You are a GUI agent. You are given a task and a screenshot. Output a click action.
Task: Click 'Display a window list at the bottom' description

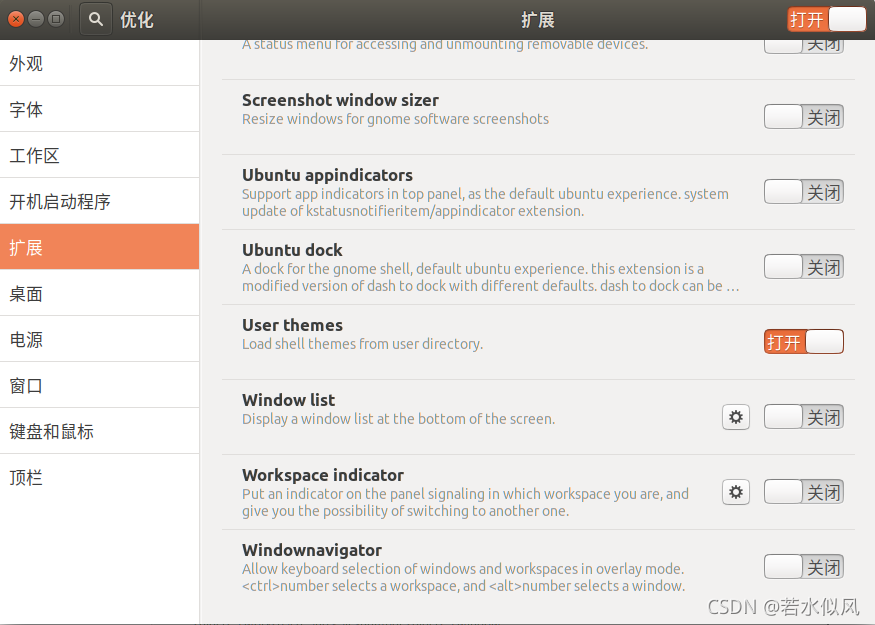pos(398,419)
